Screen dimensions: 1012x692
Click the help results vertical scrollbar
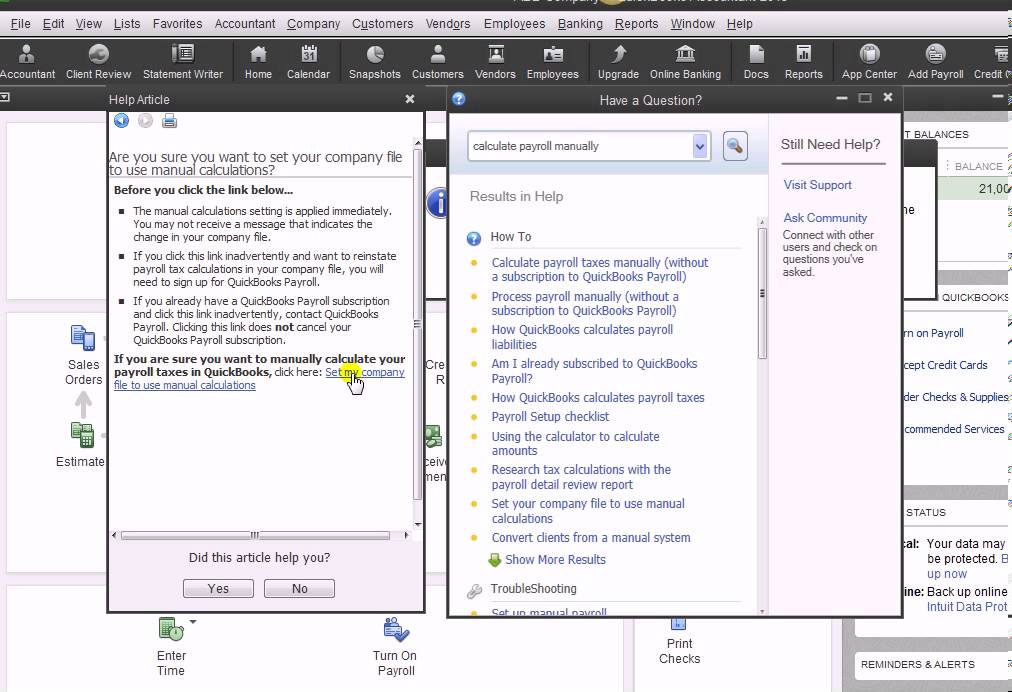tap(762, 294)
